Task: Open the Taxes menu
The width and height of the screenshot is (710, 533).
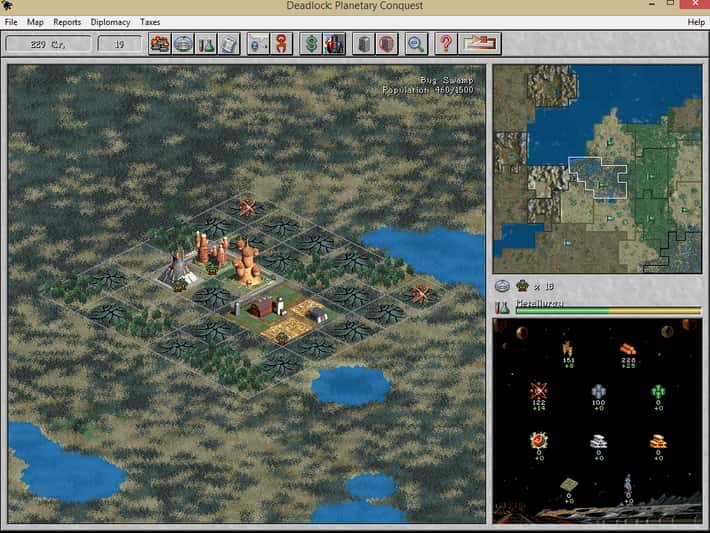Action: pos(150,22)
